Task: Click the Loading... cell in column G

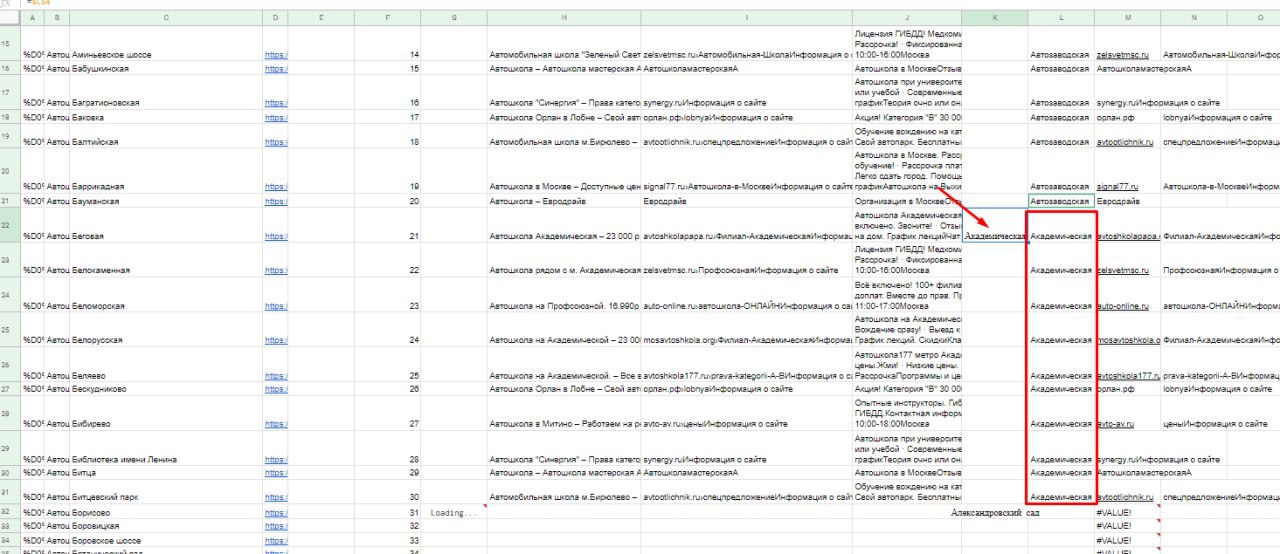Action: (454, 512)
